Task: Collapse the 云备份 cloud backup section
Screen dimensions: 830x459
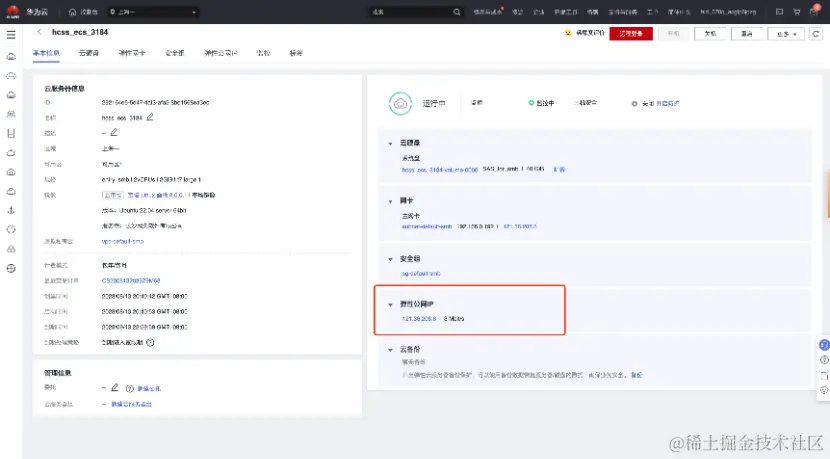Action: [x=390, y=350]
